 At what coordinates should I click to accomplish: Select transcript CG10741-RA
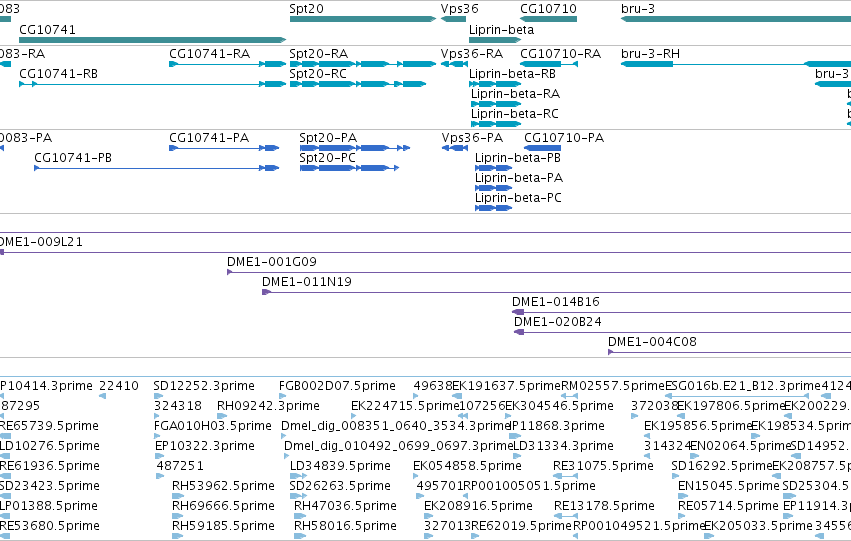pos(227,64)
